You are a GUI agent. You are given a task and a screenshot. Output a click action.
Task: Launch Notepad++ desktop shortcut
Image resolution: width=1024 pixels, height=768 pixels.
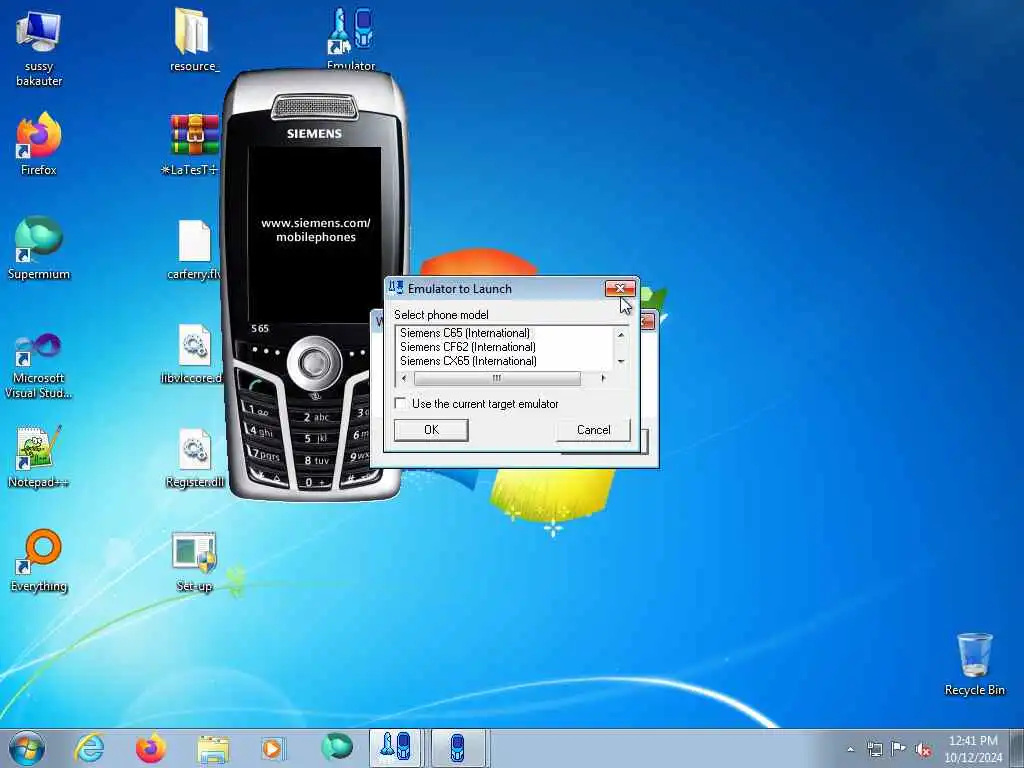coord(39,456)
